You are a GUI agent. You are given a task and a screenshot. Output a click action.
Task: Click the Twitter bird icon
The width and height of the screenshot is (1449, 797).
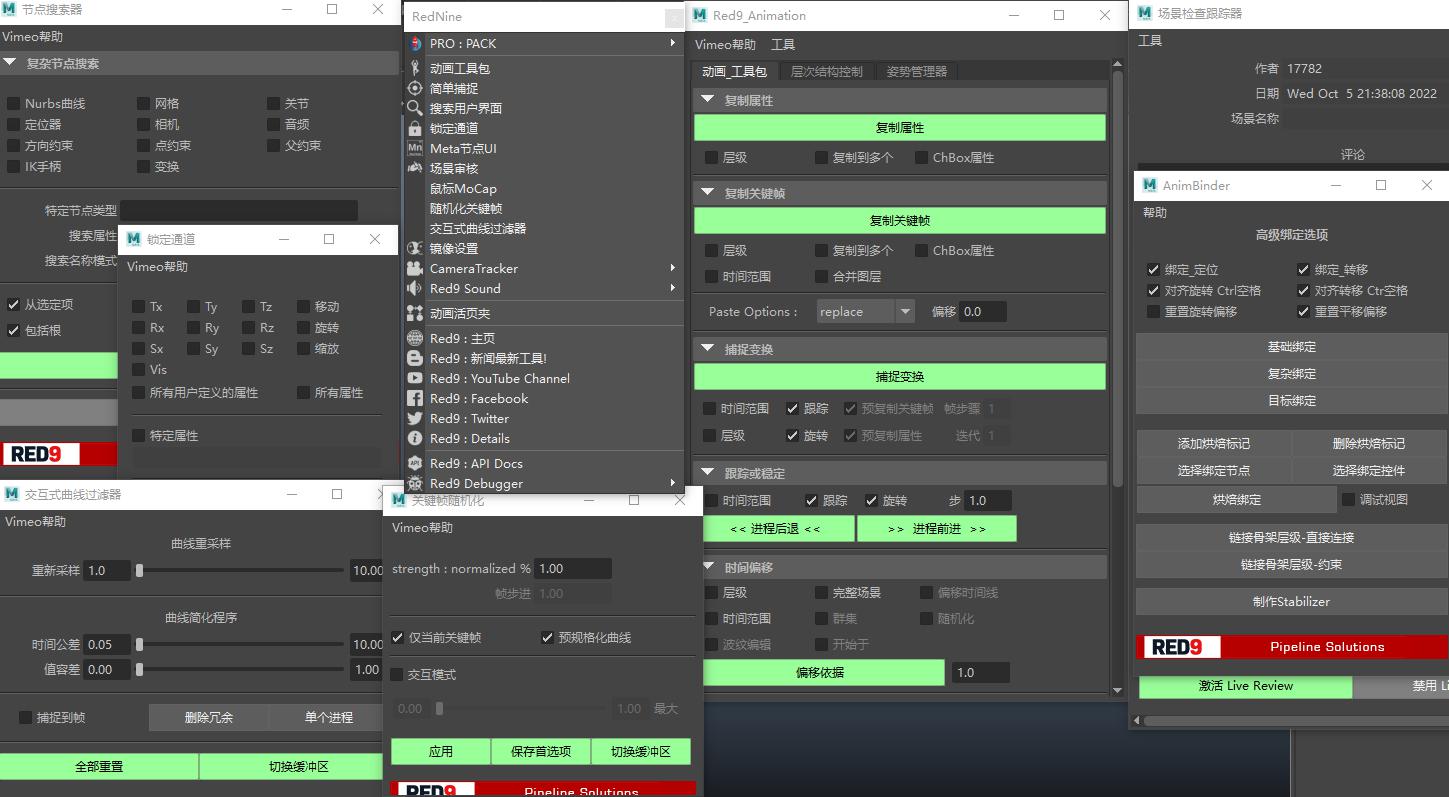tap(415, 419)
